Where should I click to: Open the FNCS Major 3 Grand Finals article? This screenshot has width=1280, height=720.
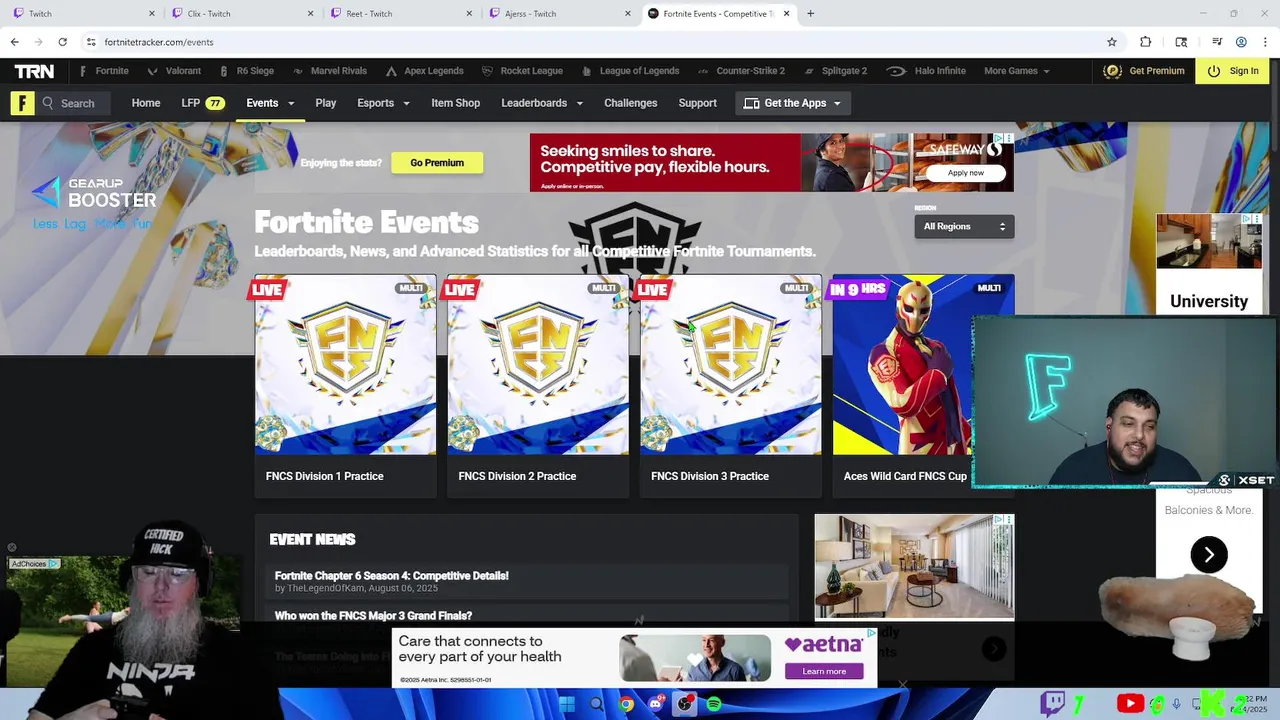pyautogui.click(x=373, y=616)
